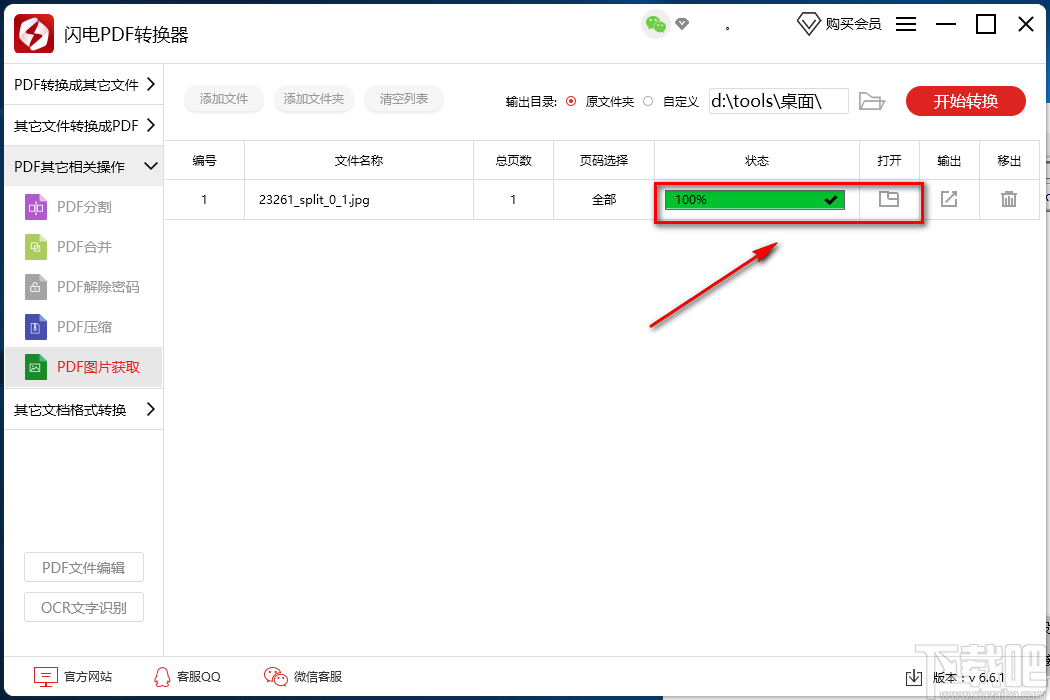
Task: Click 添加文件夹 button
Action: click(313, 98)
